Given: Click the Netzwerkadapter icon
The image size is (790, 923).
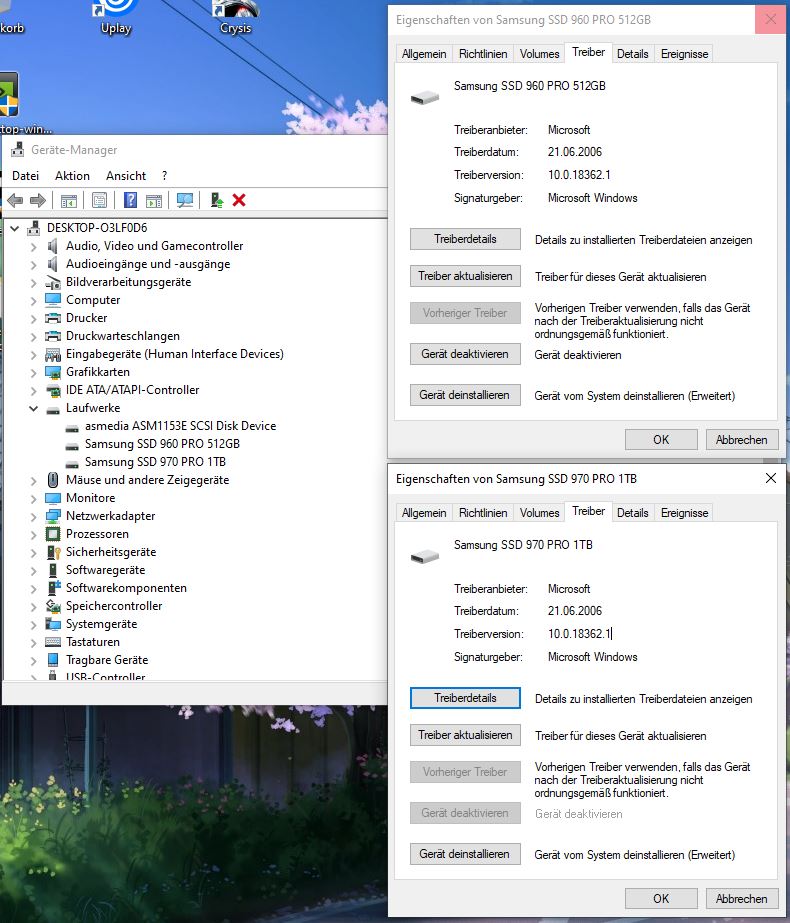Looking at the screenshot, I should (x=53, y=516).
